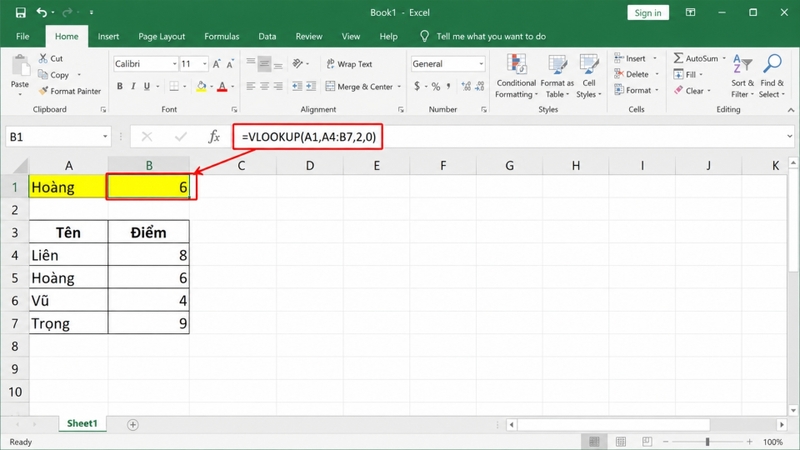Switch to Page Layout view in the status bar
This screenshot has height=450, width=800.
[x=621, y=442]
